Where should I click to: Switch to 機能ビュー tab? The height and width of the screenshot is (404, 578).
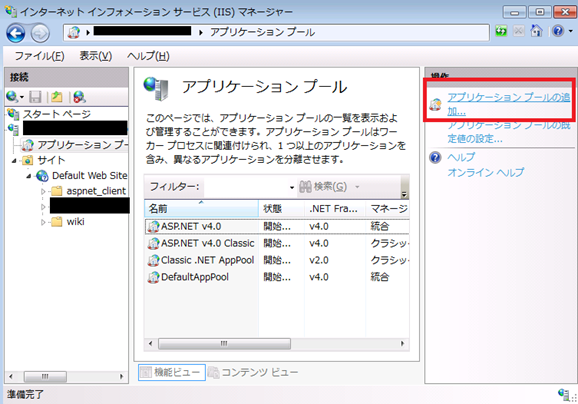coord(172,372)
